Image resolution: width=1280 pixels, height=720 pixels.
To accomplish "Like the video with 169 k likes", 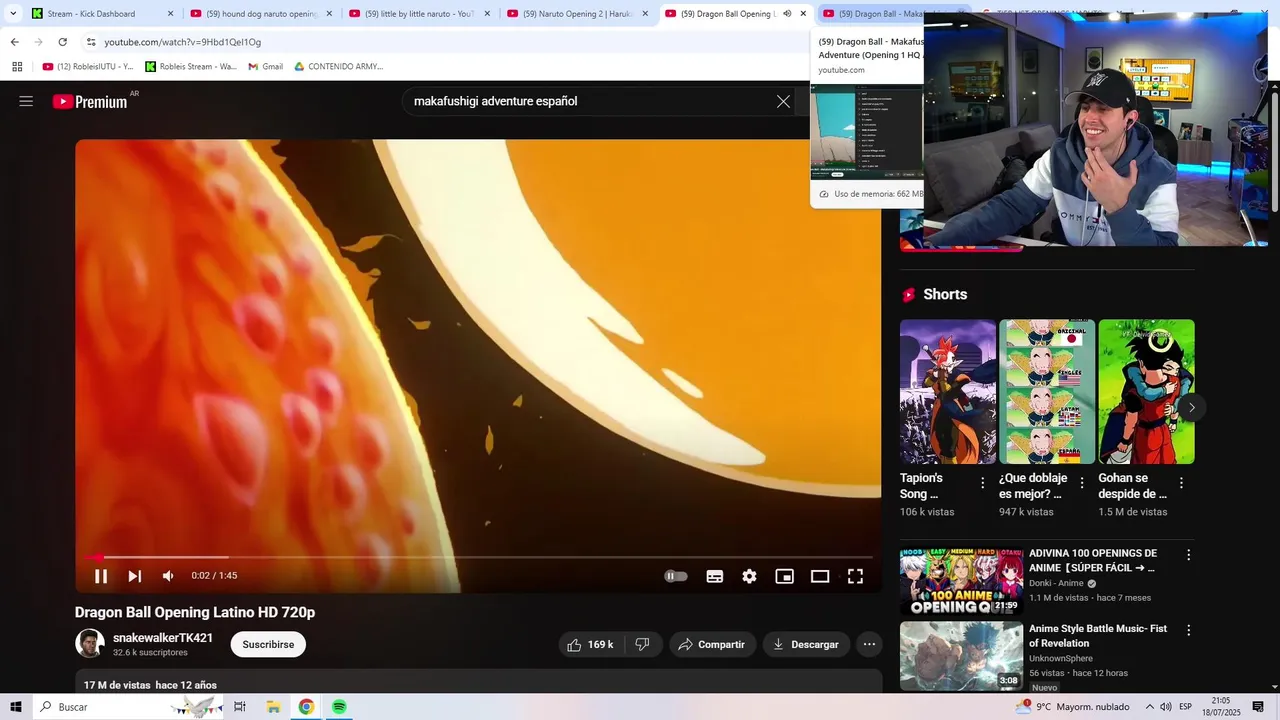I will coord(590,645).
